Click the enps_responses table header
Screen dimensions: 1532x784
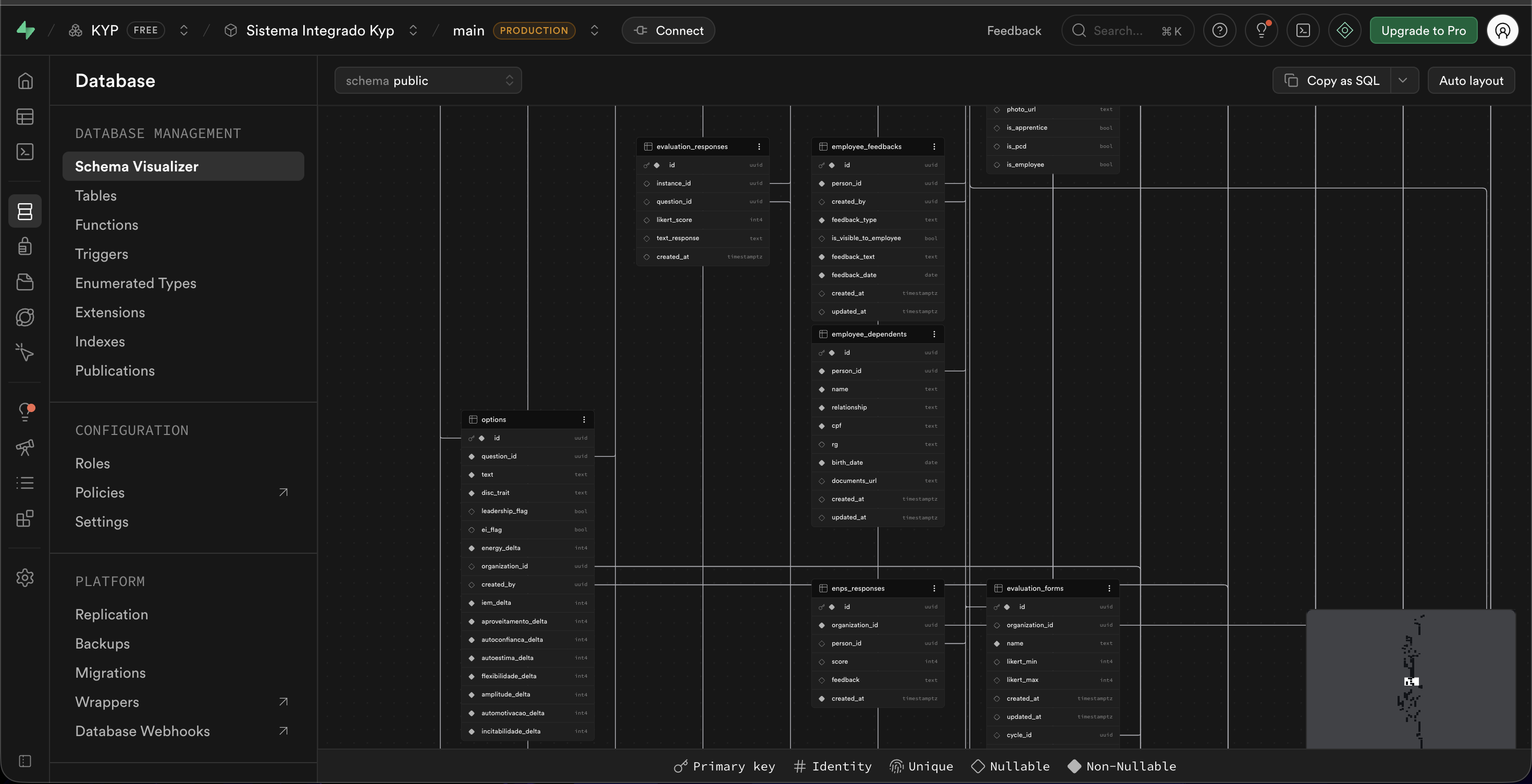click(878, 588)
